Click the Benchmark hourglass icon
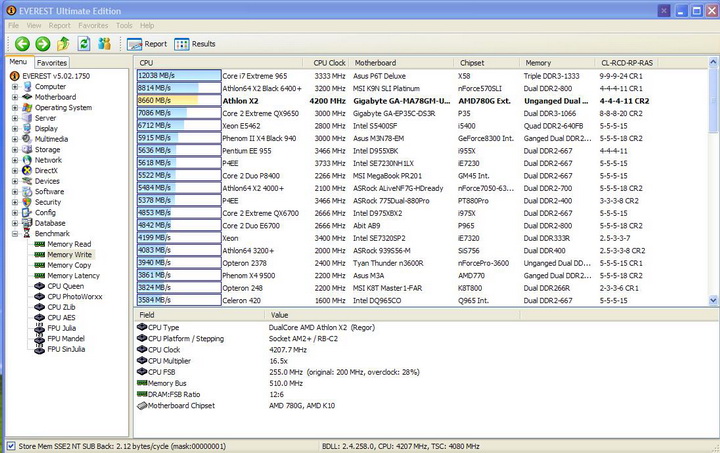The image size is (720, 453). click(x=28, y=234)
